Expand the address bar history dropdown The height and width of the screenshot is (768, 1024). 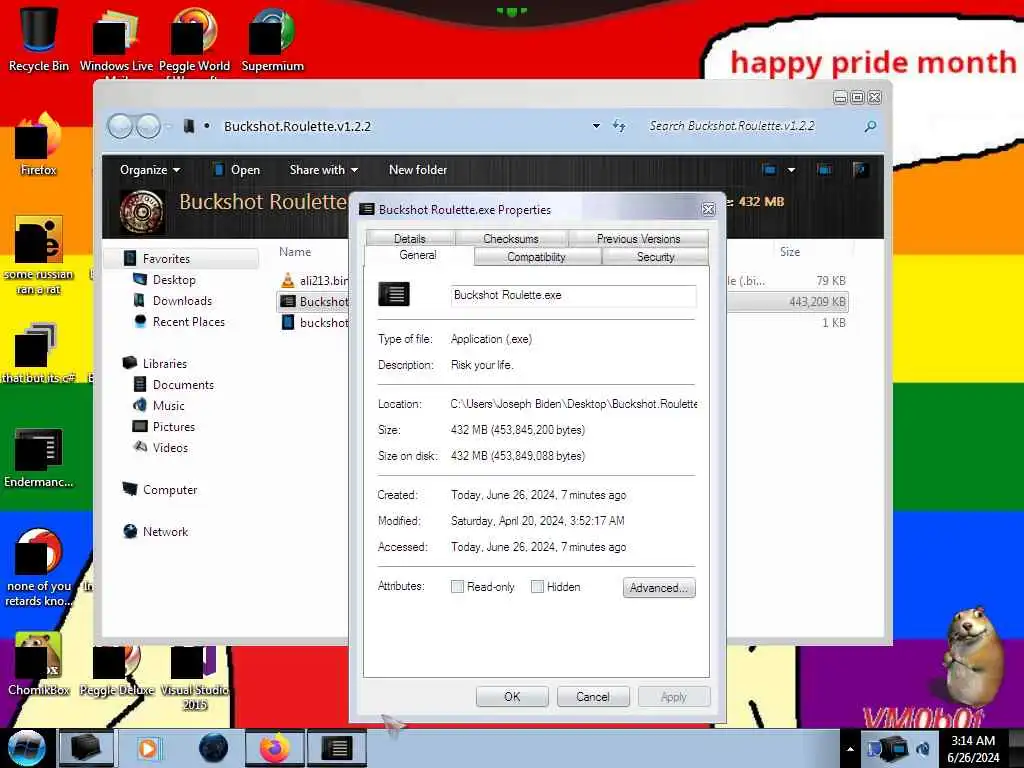tap(596, 126)
